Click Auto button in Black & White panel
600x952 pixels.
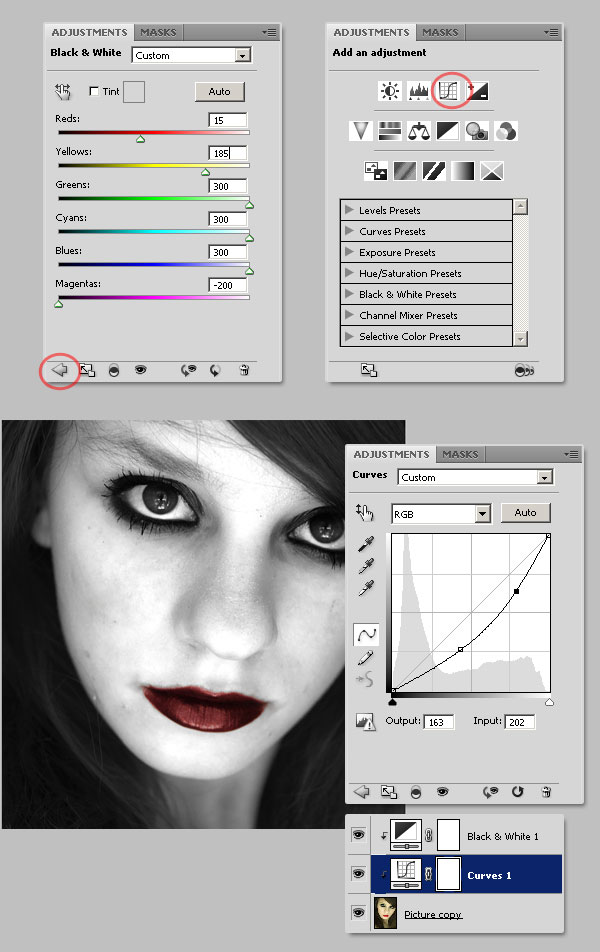click(x=220, y=92)
